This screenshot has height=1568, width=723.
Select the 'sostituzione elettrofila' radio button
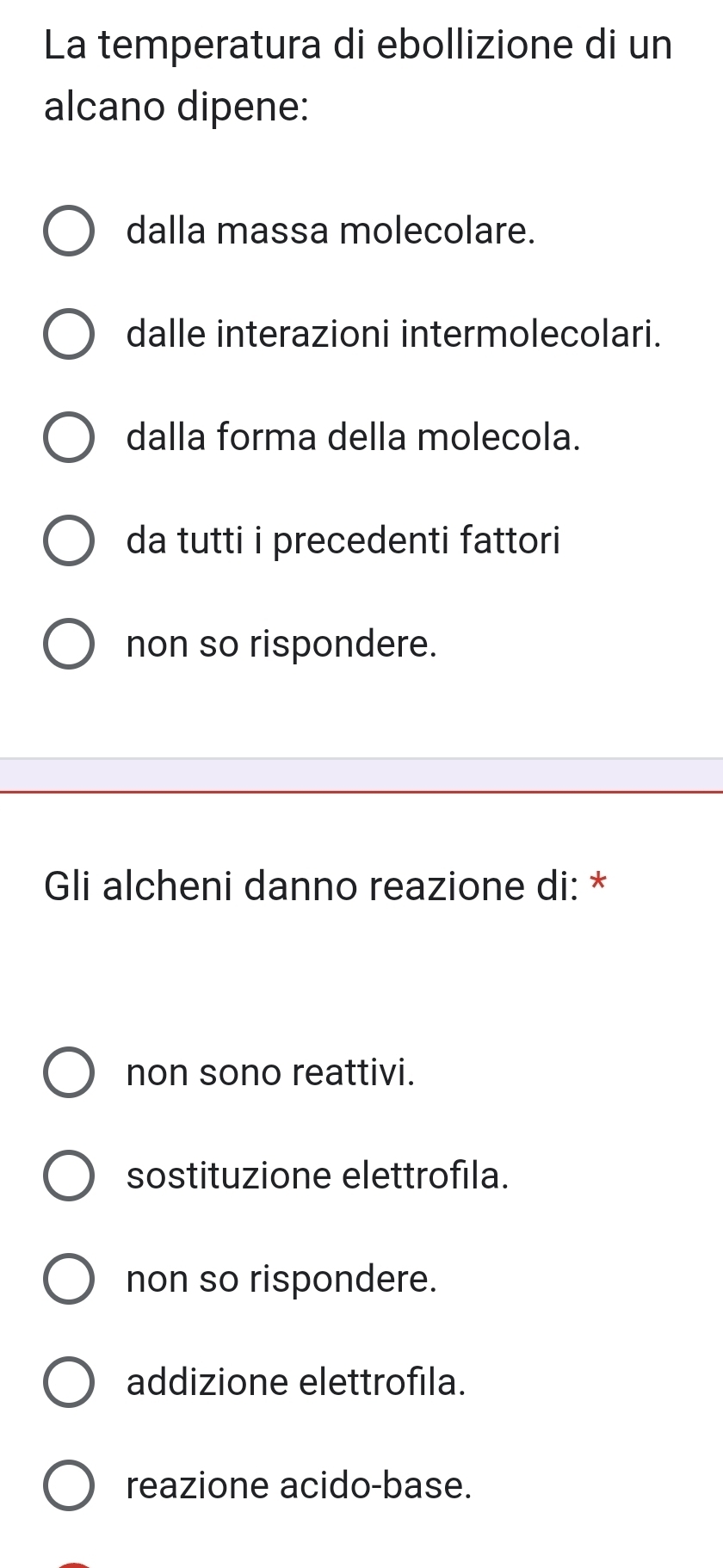coord(68,1176)
